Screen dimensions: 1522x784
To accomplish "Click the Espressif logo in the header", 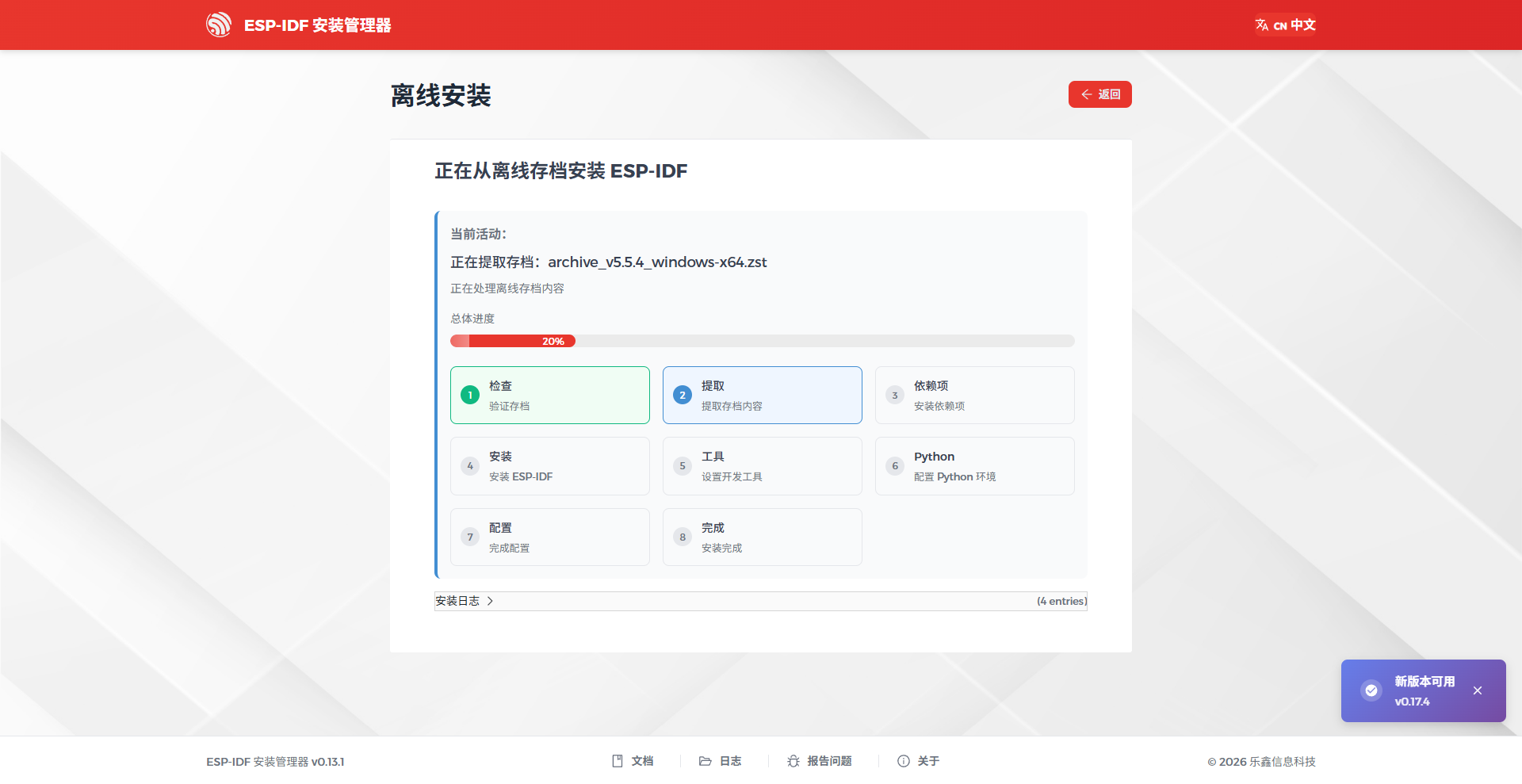I will tap(219, 25).
